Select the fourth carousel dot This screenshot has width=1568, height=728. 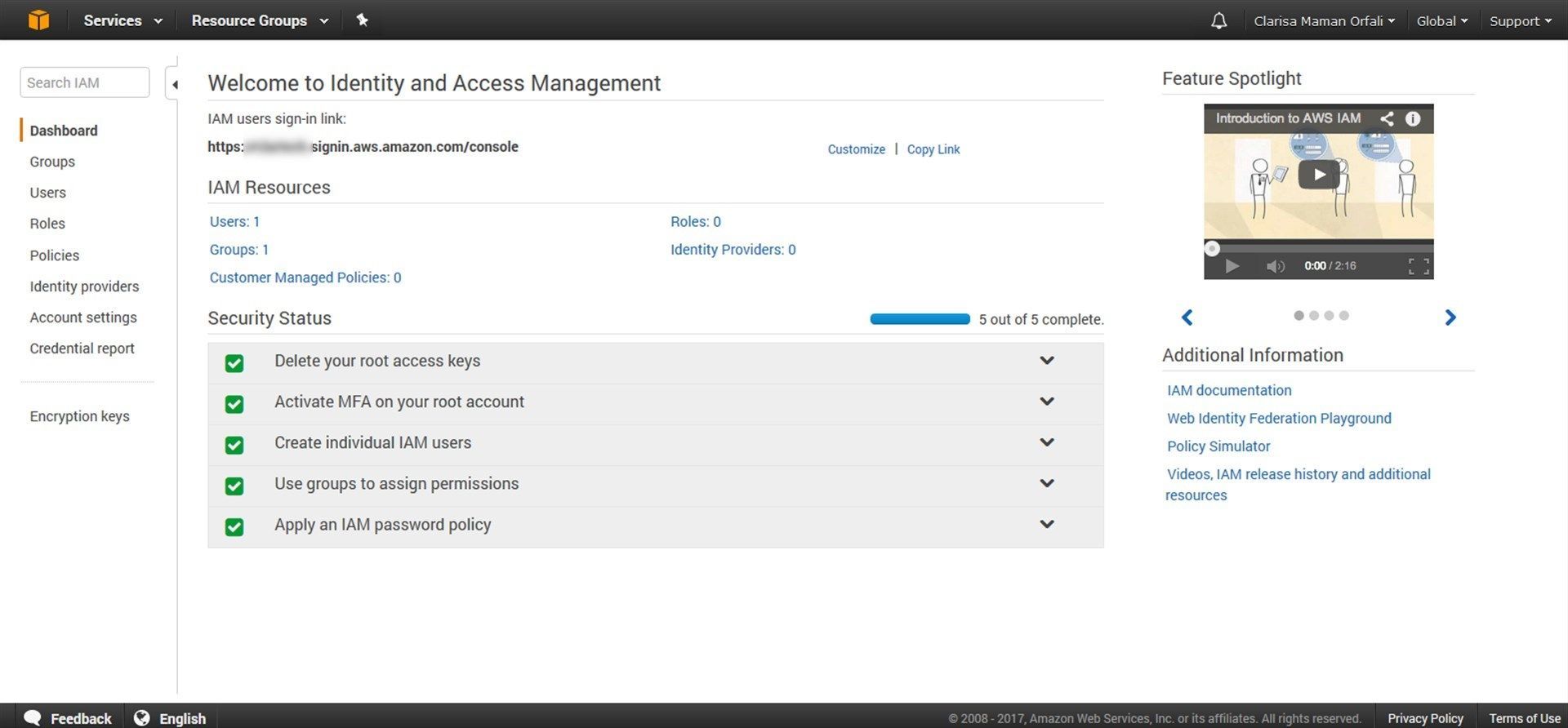pos(1344,316)
